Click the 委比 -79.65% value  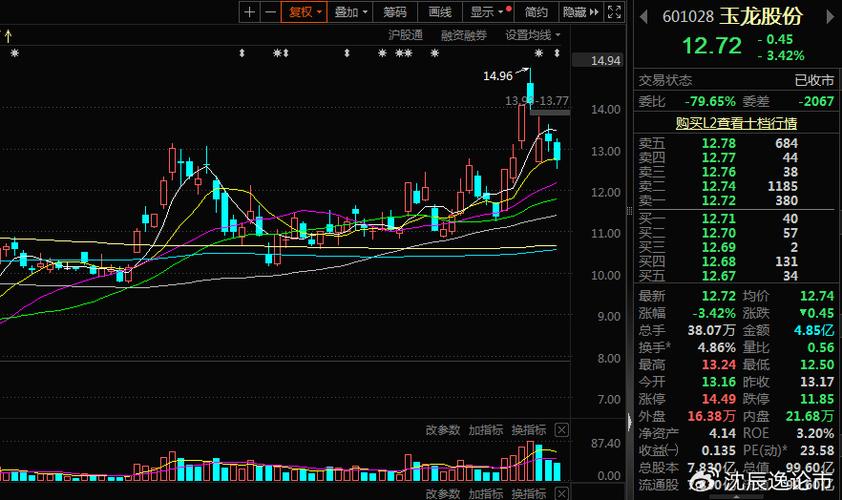point(710,102)
